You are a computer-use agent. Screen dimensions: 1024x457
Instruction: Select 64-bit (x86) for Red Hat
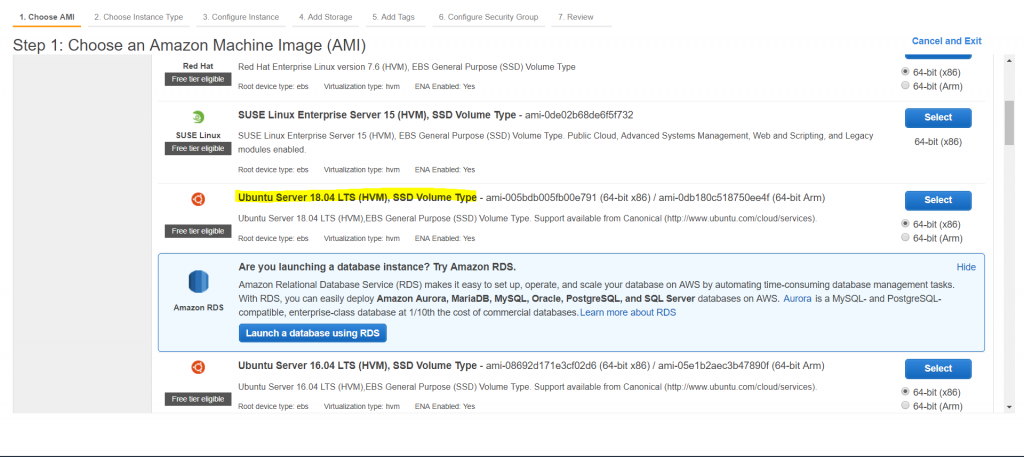coord(905,71)
